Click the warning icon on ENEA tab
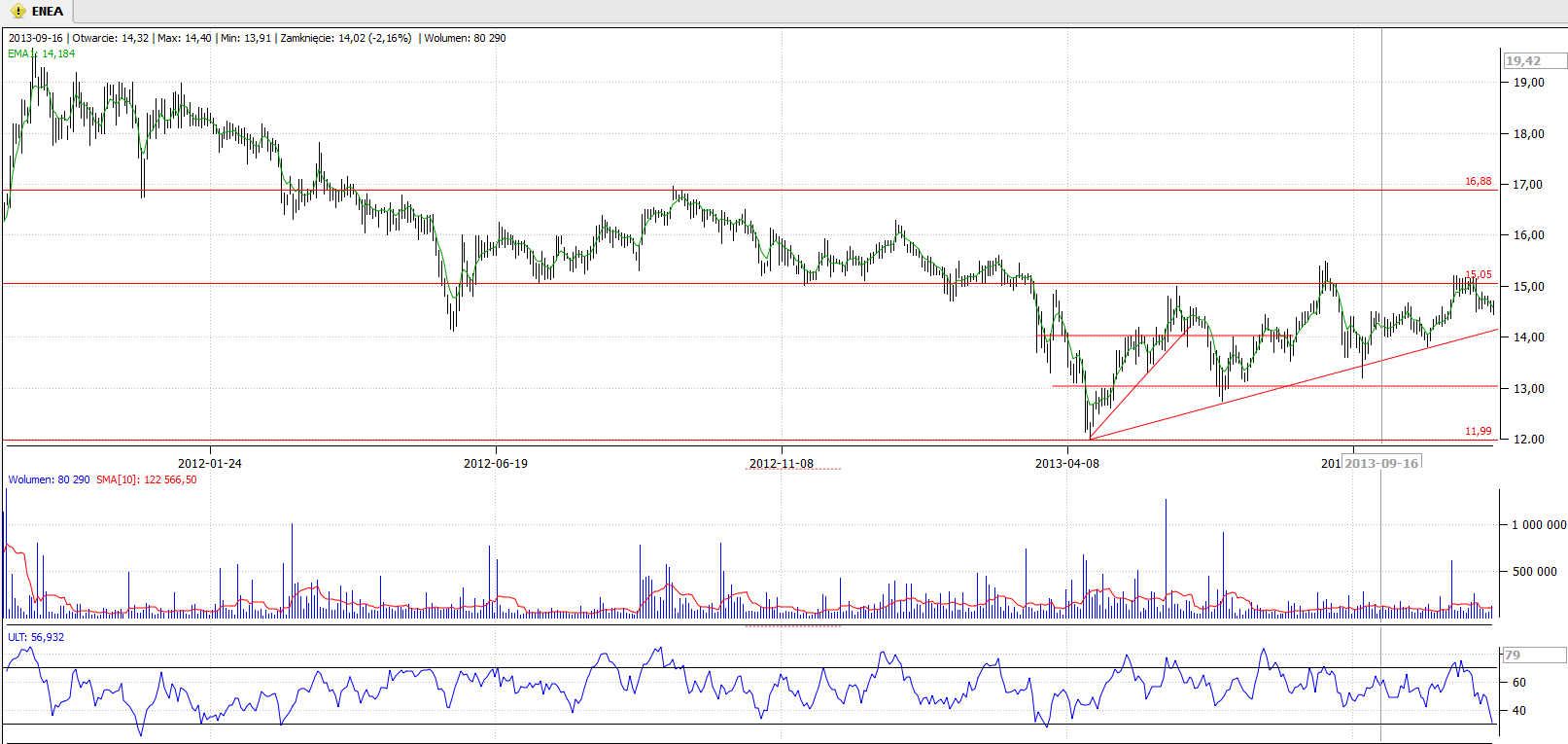1568x744 pixels. (x=17, y=12)
